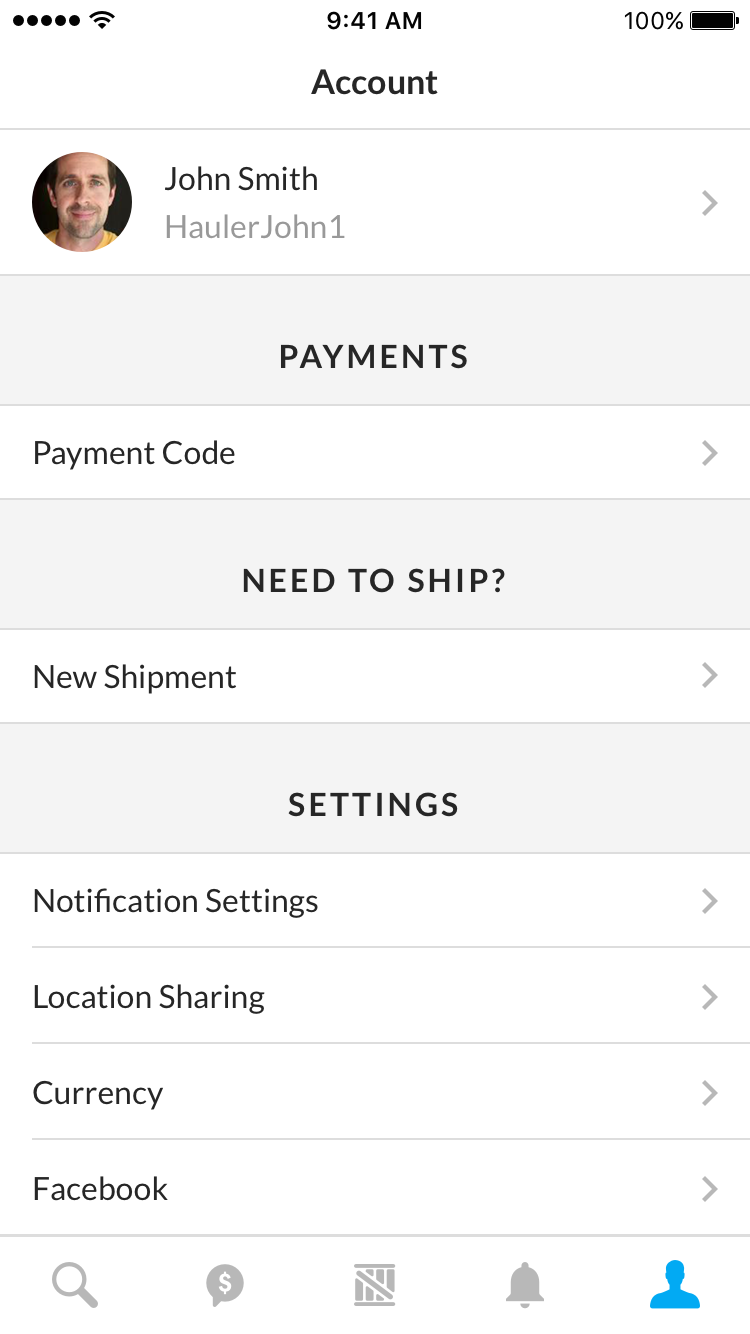Image resolution: width=750 pixels, height=1334 pixels.
Task: Tap the HaulerJohn1 username text
Action: tap(255, 227)
